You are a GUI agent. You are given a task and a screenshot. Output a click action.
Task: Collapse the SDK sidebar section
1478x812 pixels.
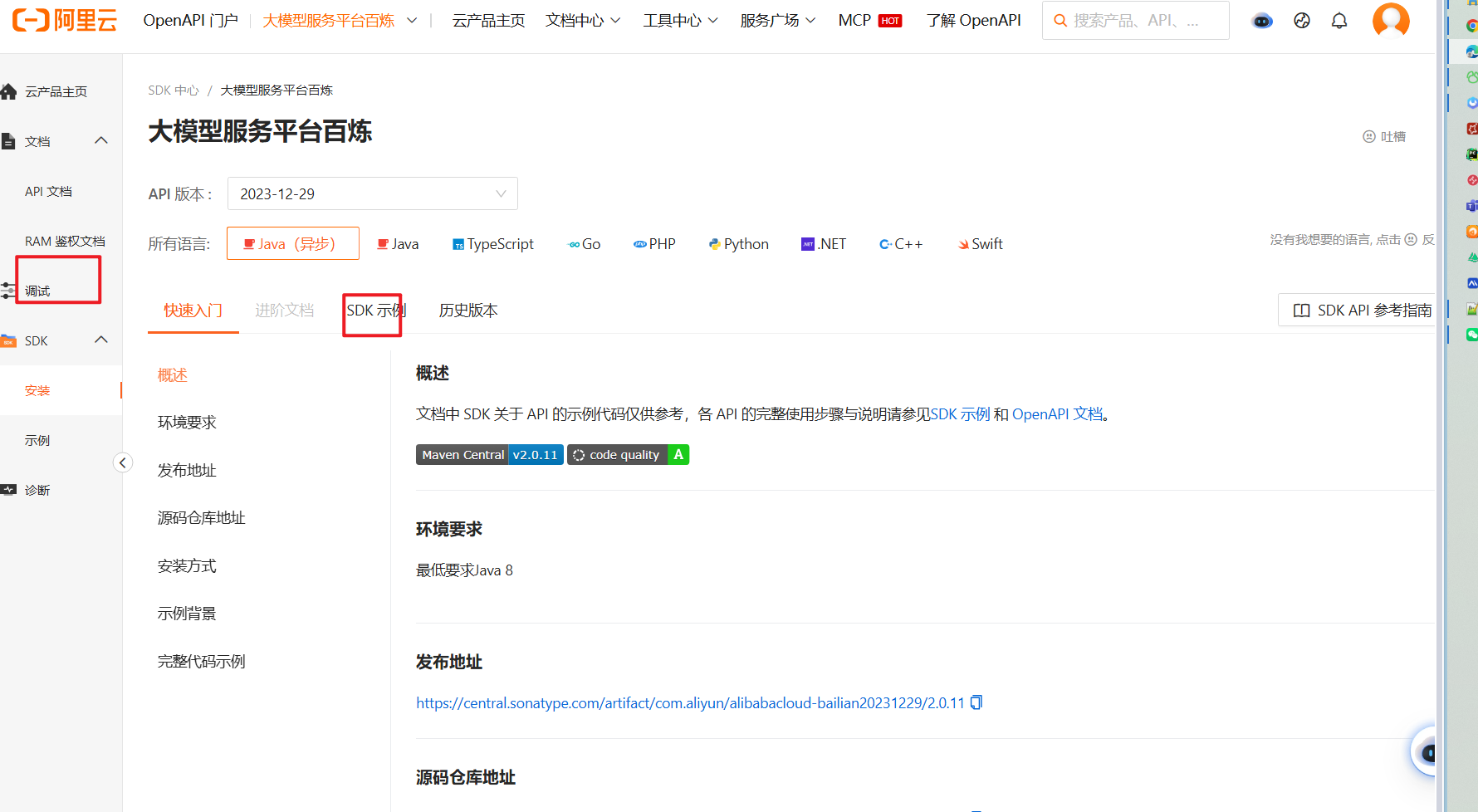coord(100,340)
